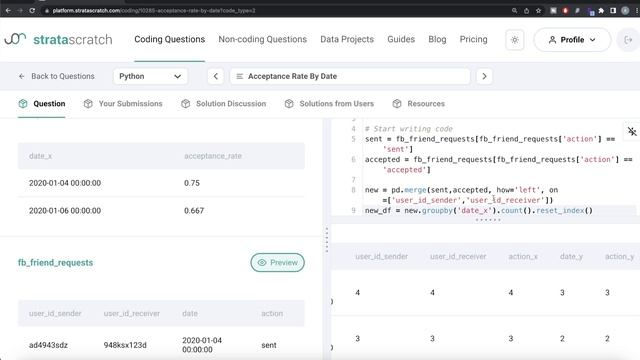The image size is (640, 360).
Task: Select the 0.75 acceptance rate cell
Action: coord(192,183)
